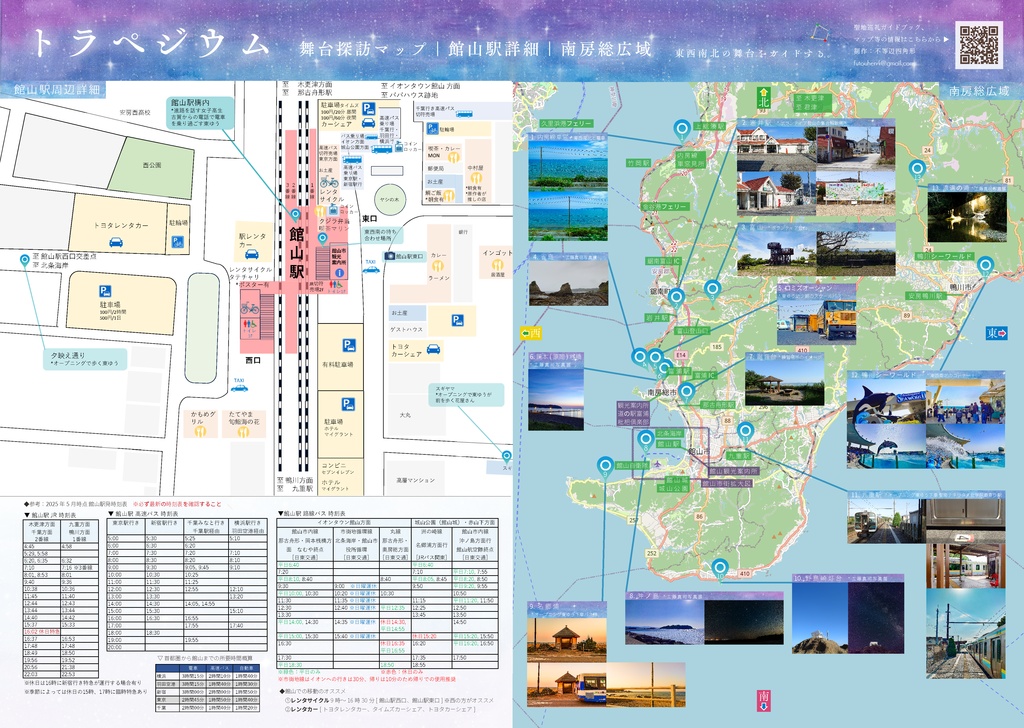
Task: Open the orca statue Sea World photo
Action: point(886,401)
